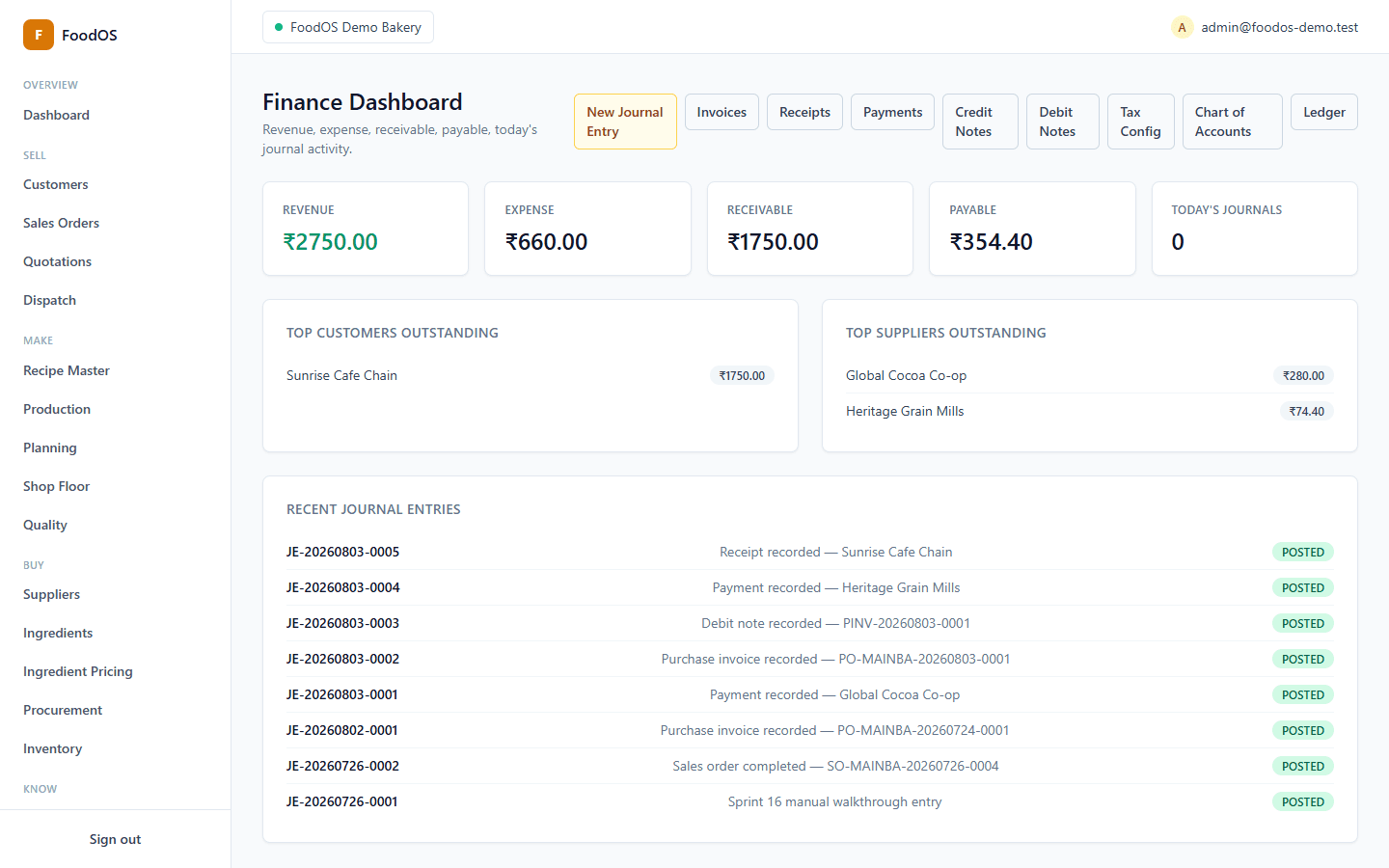1389x868 pixels.
Task: Click the Expense ₹660.00 card
Action: point(587,229)
